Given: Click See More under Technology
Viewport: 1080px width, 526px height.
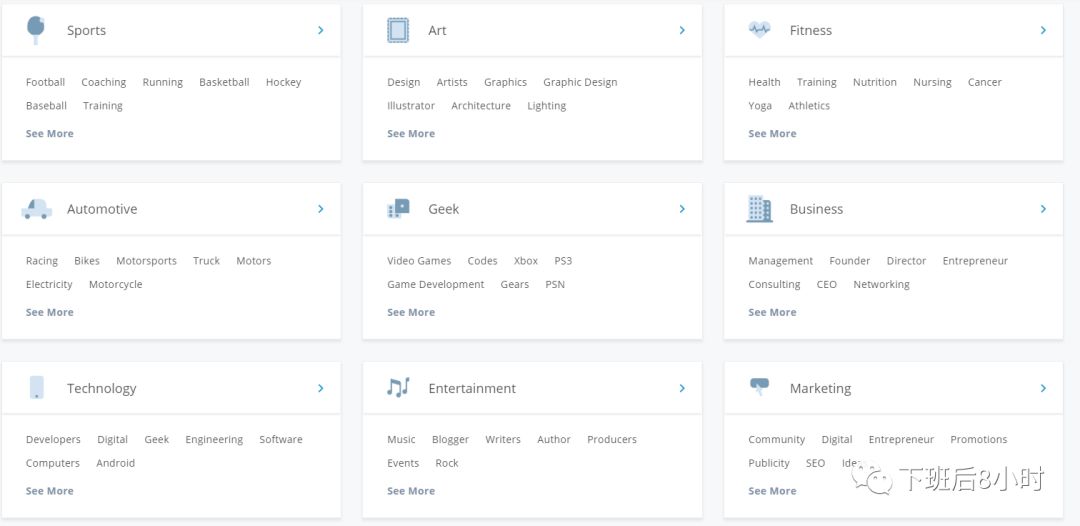Looking at the screenshot, I should 50,491.
